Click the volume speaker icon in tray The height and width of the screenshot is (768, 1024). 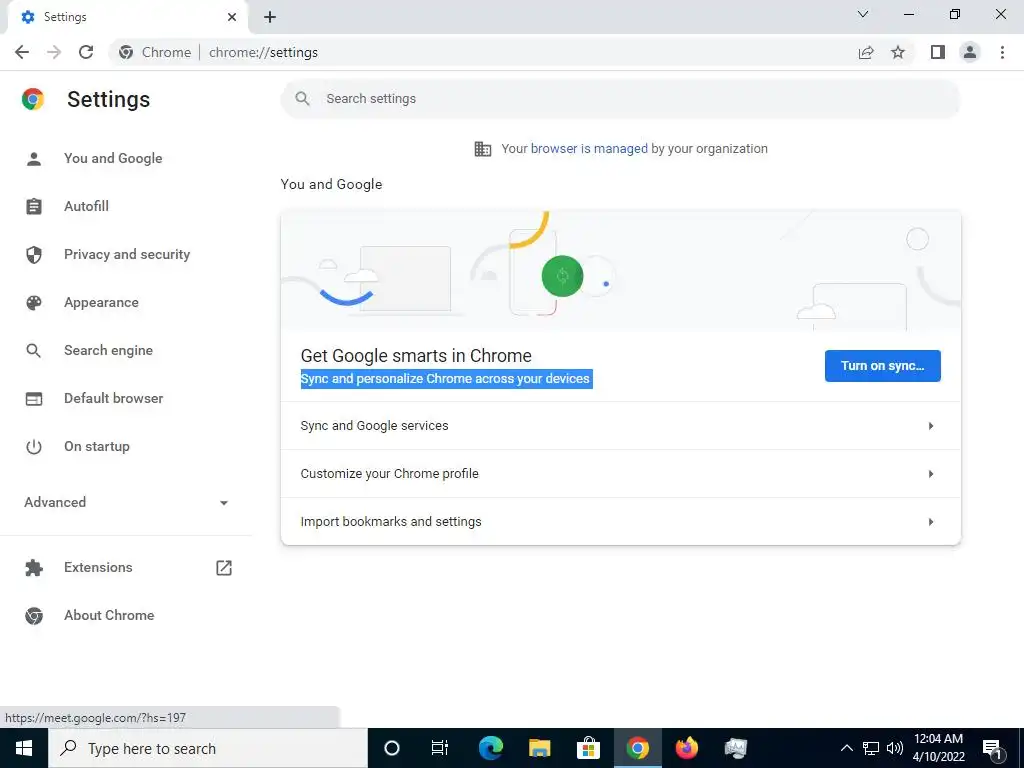(895, 748)
